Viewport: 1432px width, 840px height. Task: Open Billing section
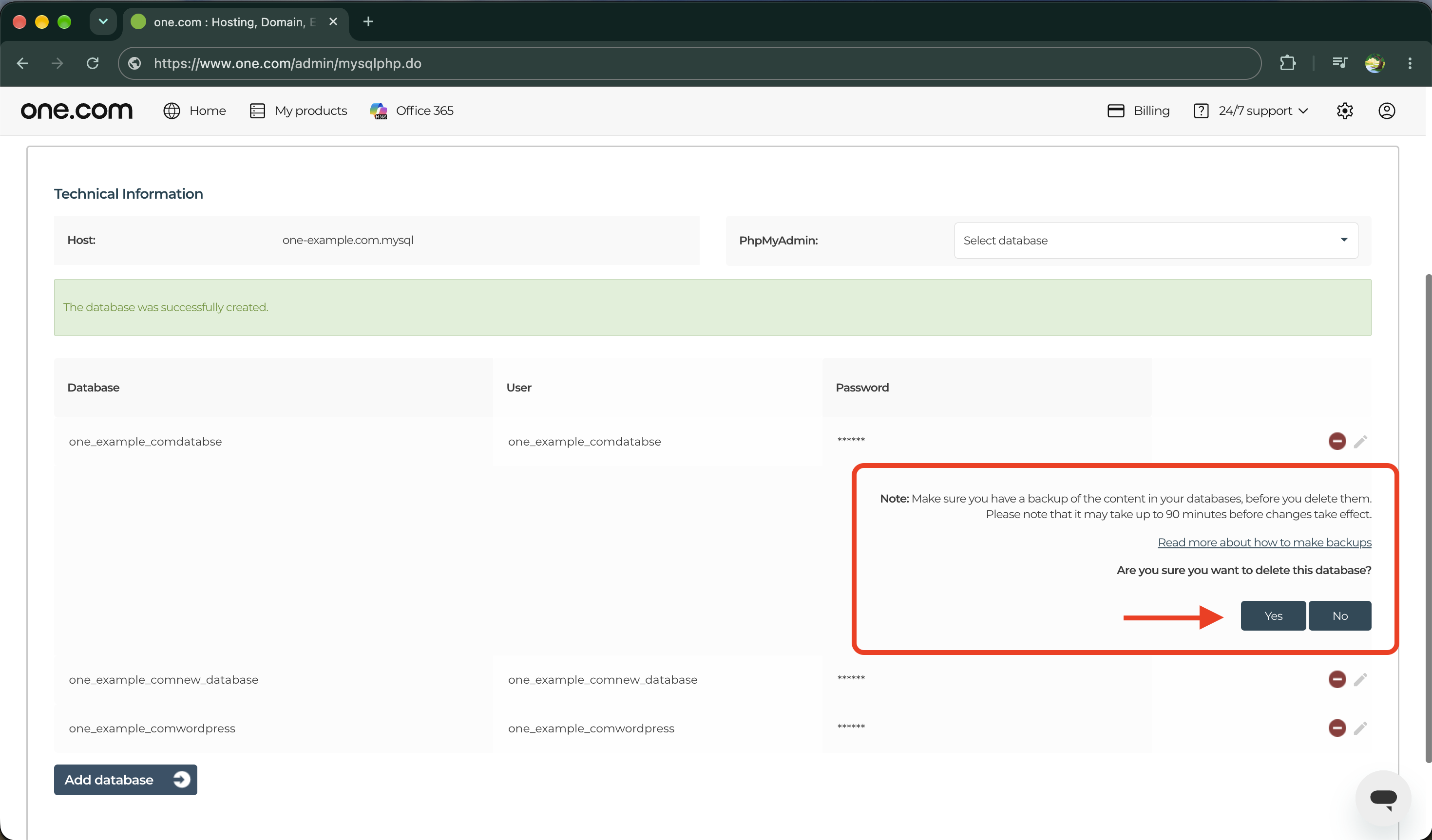click(x=1138, y=111)
